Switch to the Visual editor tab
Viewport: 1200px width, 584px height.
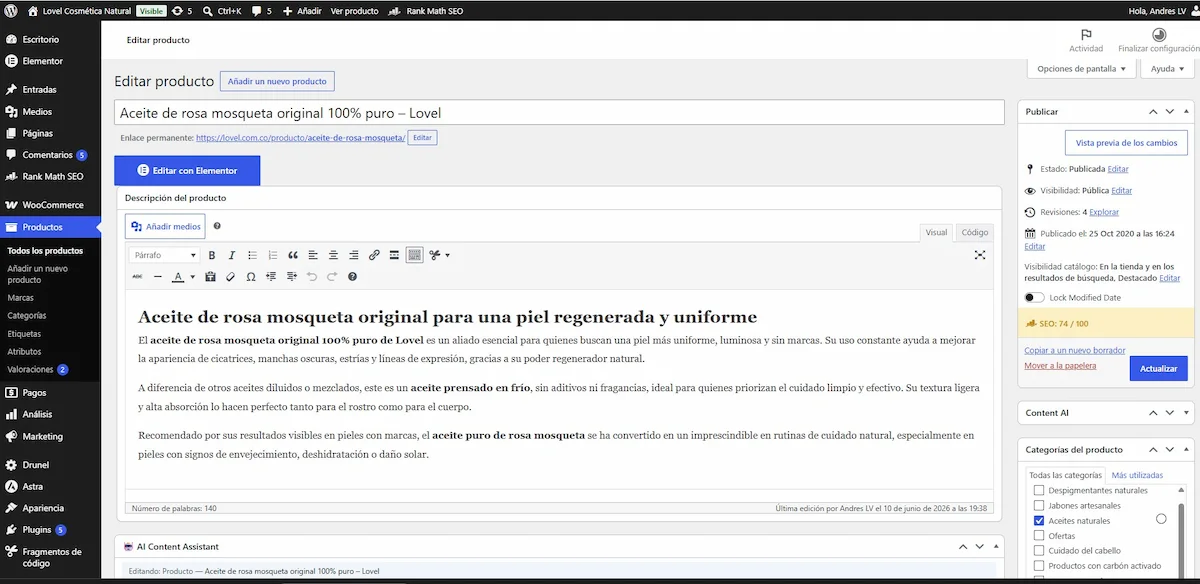(x=936, y=232)
